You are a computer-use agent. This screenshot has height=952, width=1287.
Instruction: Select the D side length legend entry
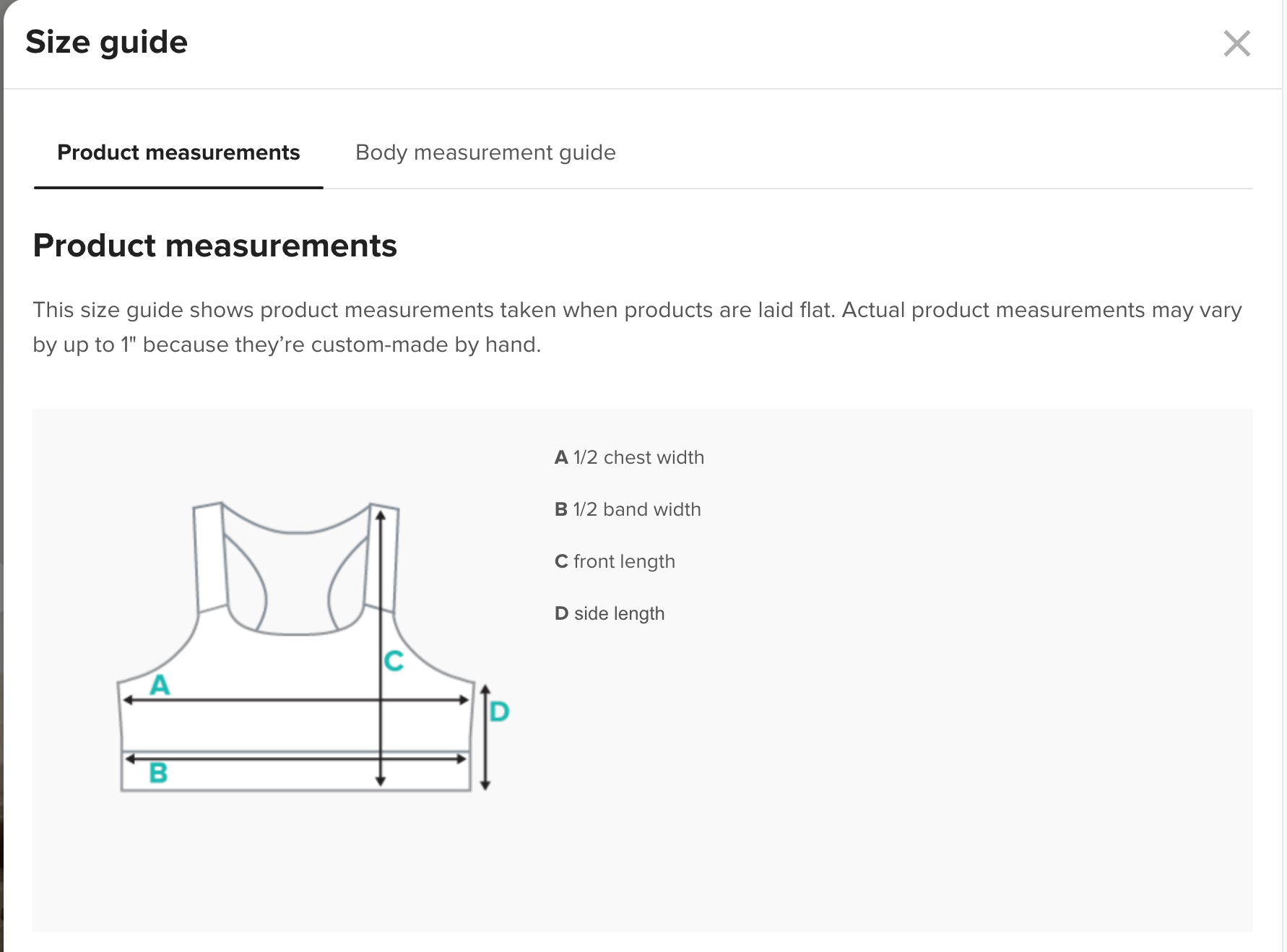click(610, 613)
